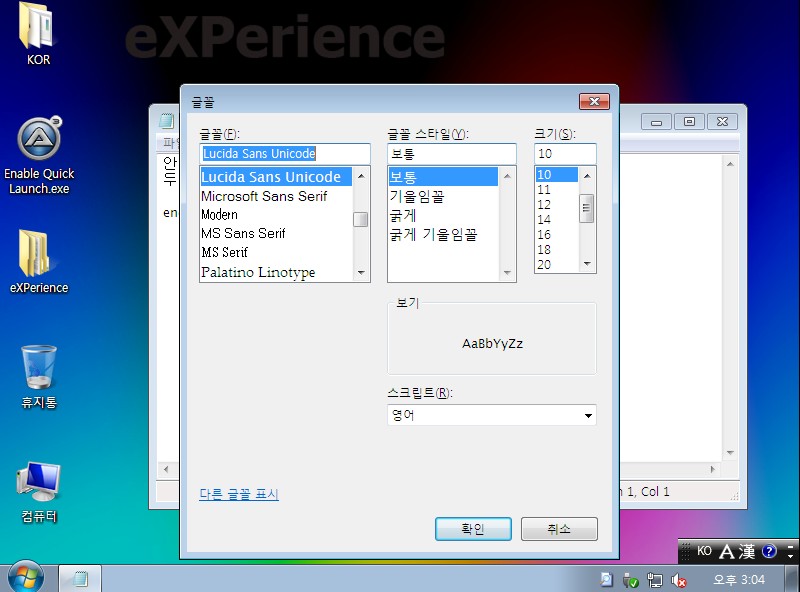Click the language bar help icon
Viewport: 800px width, 592px height.
(x=769, y=551)
